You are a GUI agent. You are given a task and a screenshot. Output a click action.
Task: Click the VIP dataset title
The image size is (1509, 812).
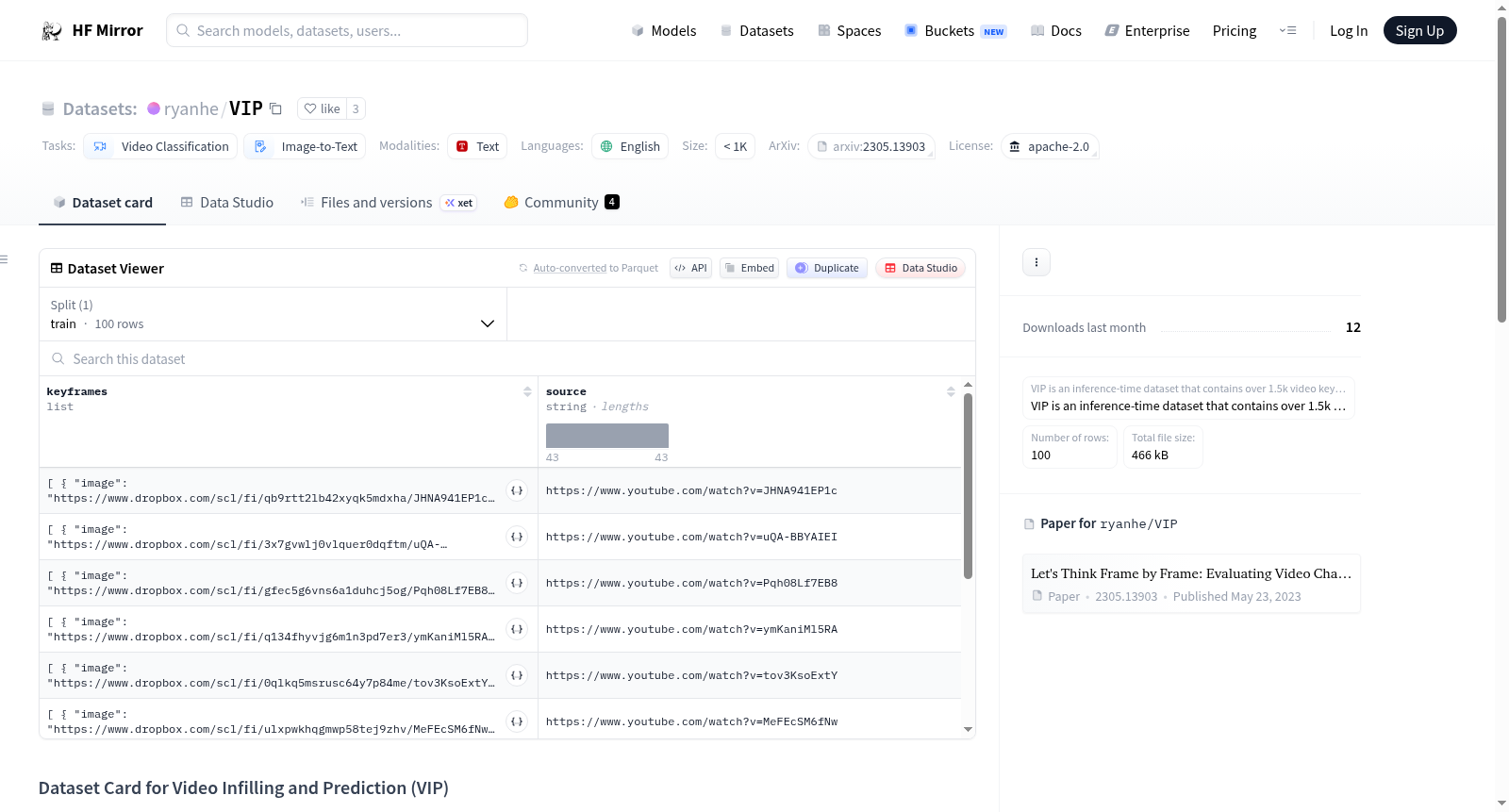click(x=246, y=108)
